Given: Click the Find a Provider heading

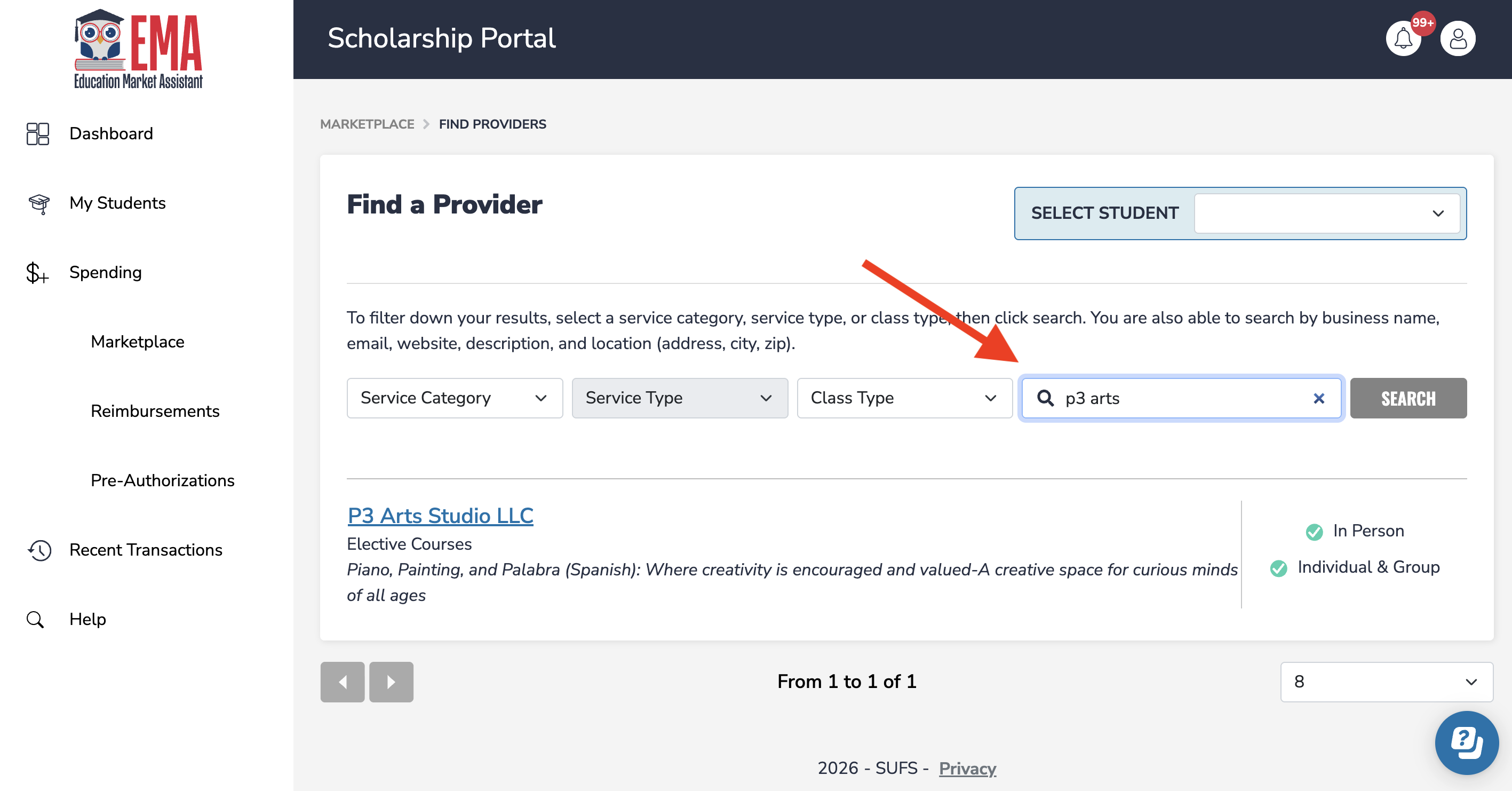Looking at the screenshot, I should pos(444,204).
